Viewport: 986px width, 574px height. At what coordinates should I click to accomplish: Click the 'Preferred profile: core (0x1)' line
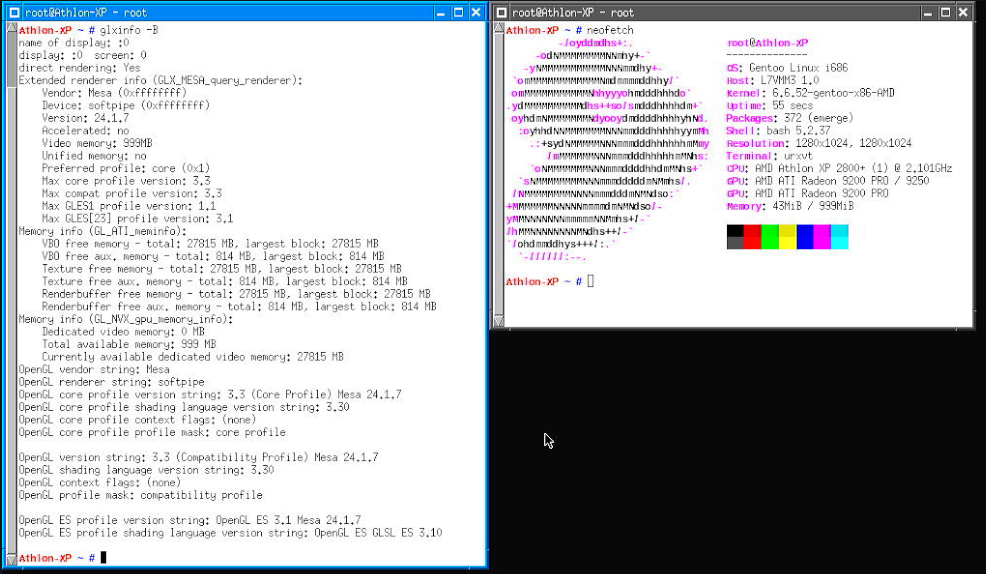126,168
